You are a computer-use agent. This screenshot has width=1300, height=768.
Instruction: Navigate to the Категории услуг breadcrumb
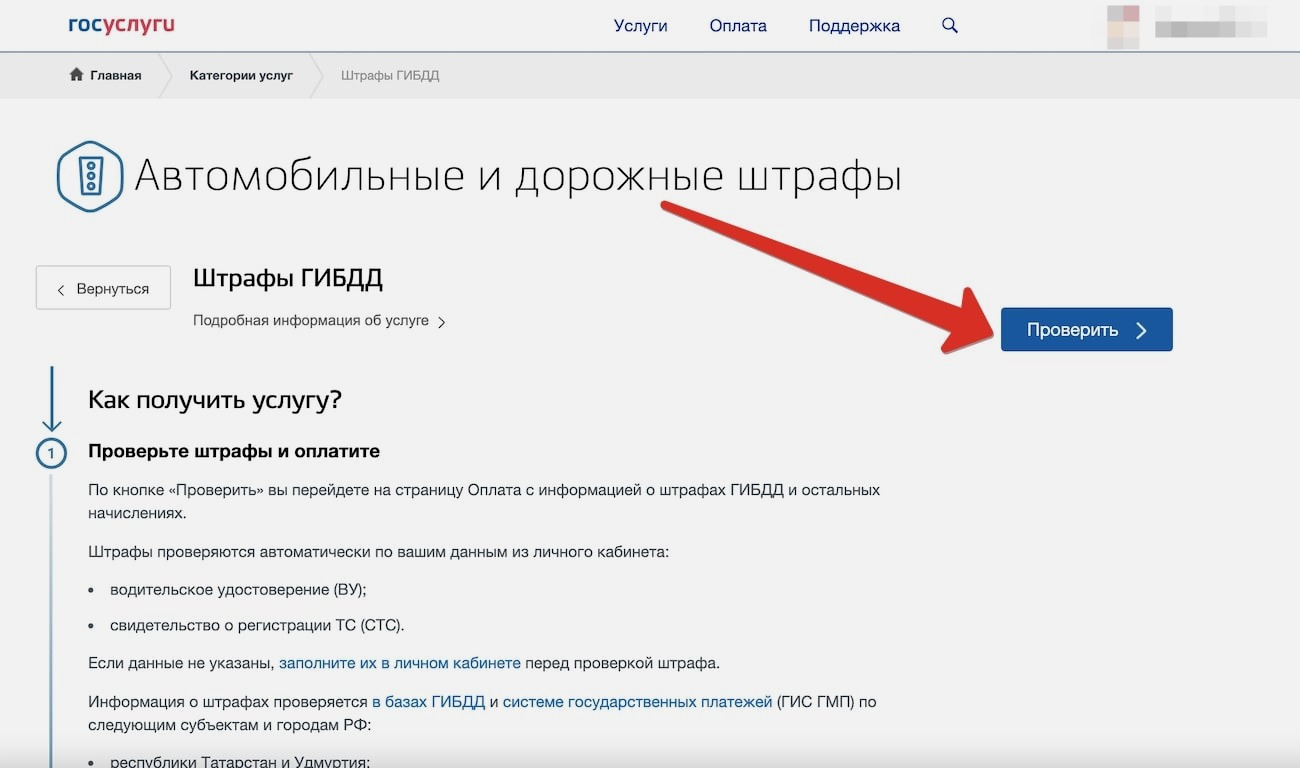point(241,75)
